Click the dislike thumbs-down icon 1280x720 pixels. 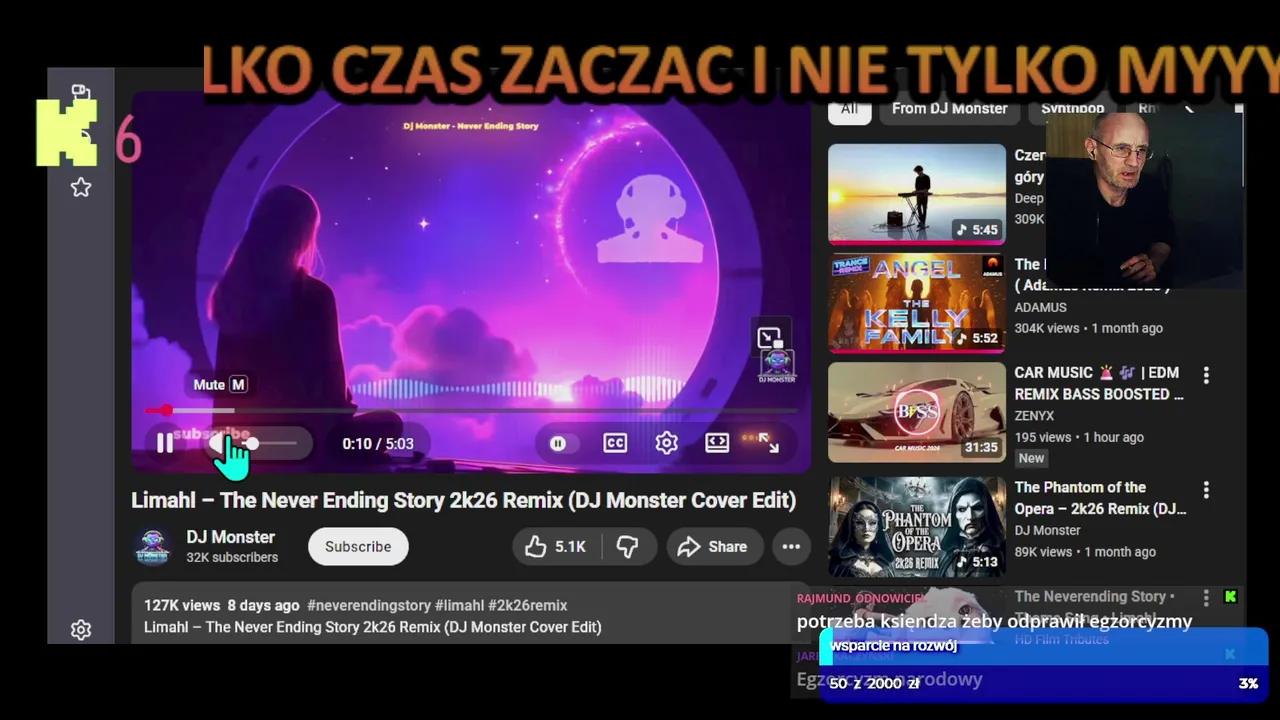(x=628, y=547)
